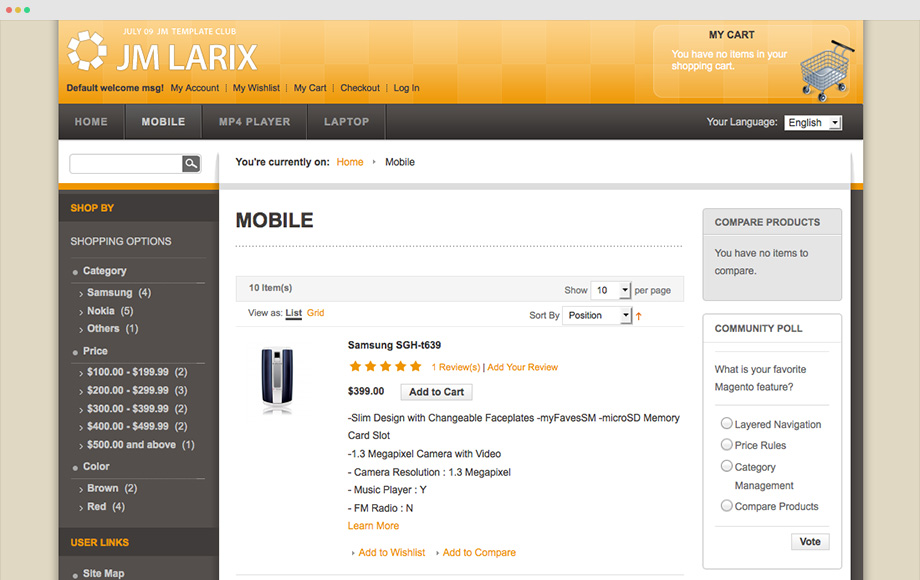Open the Sort By Position dropdown
The image size is (920, 580).
[x=597, y=316]
